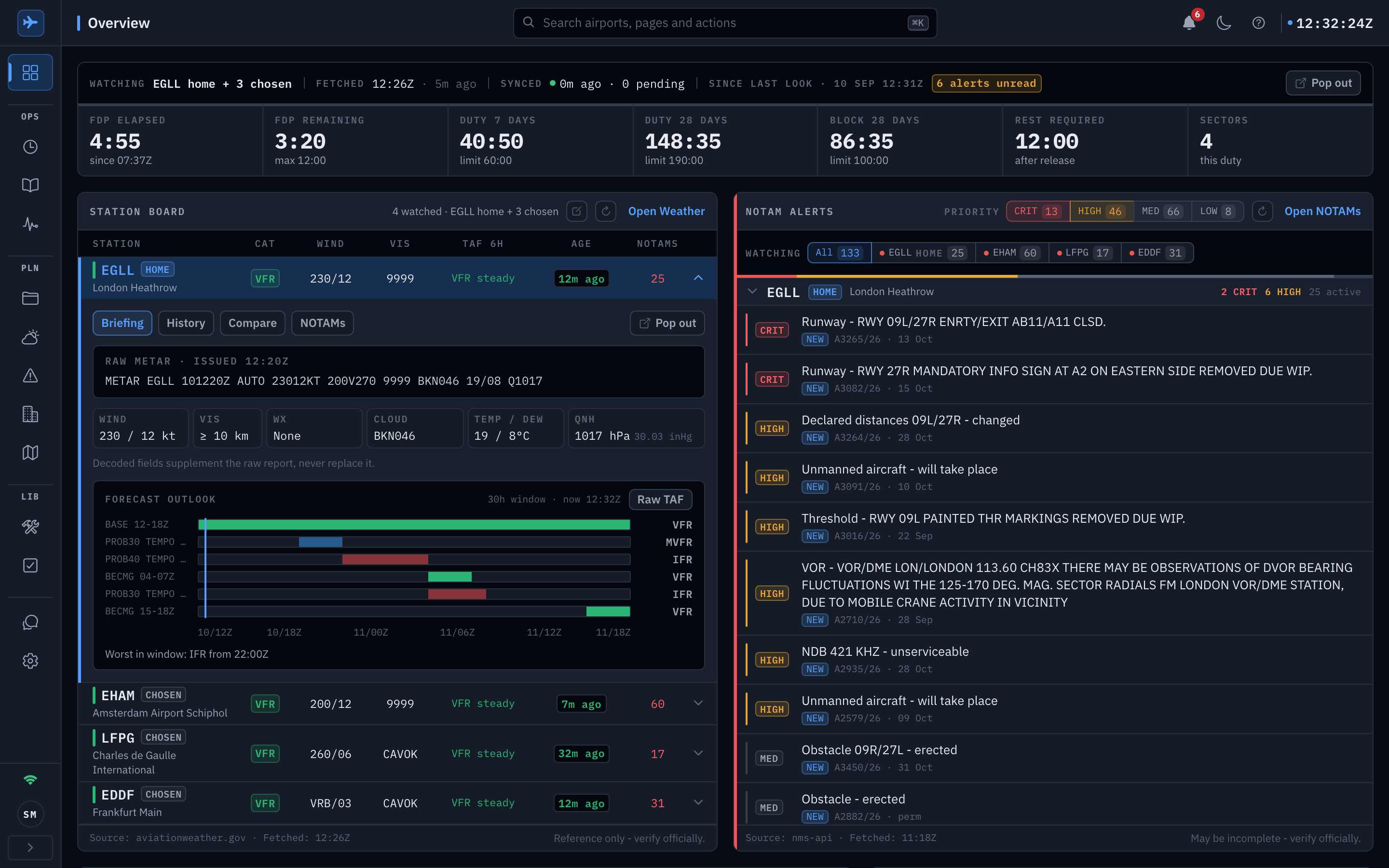Open the building airports sidebar icon
Screen dimensions: 1389x868
(x=30, y=414)
